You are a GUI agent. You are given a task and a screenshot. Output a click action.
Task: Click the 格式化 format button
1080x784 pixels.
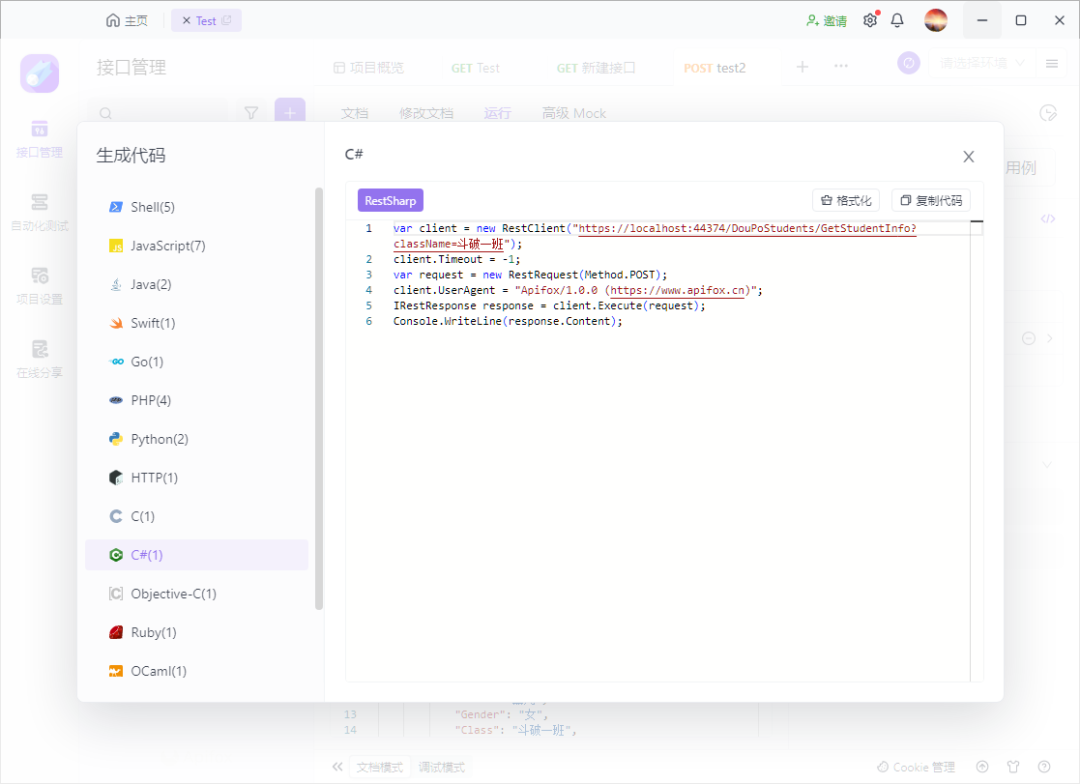point(845,200)
